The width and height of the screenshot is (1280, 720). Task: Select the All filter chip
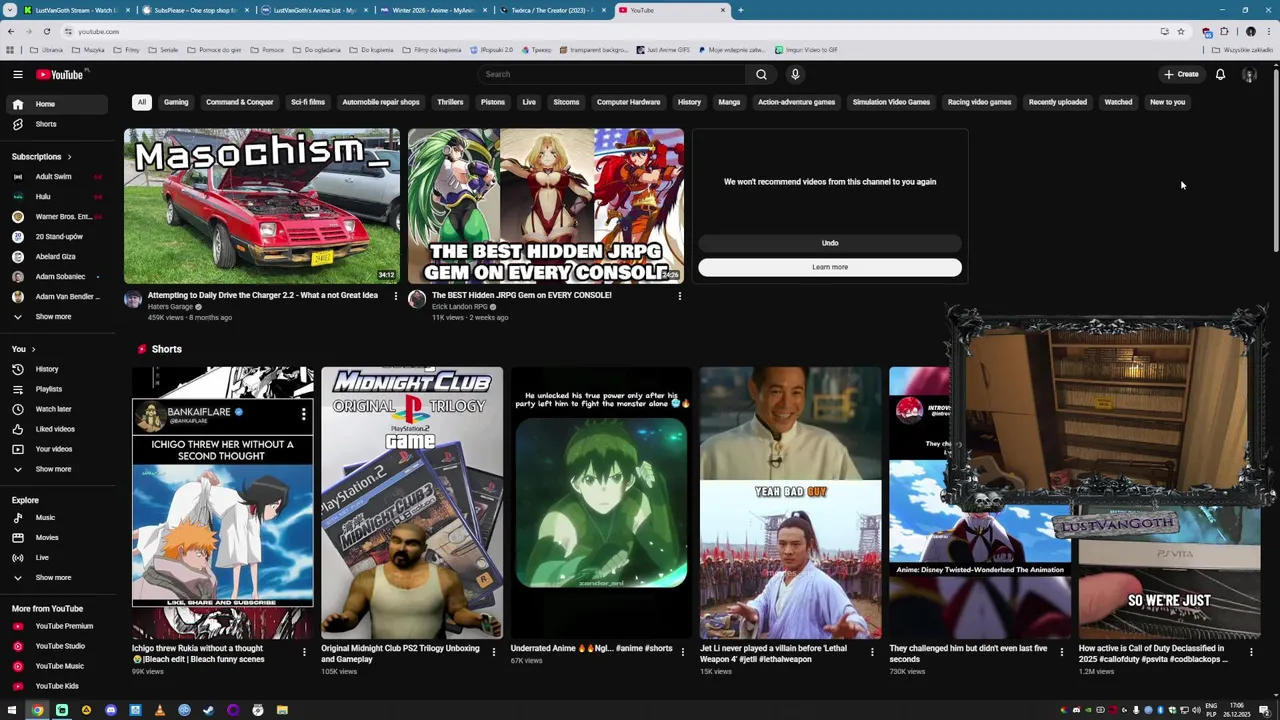142,102
